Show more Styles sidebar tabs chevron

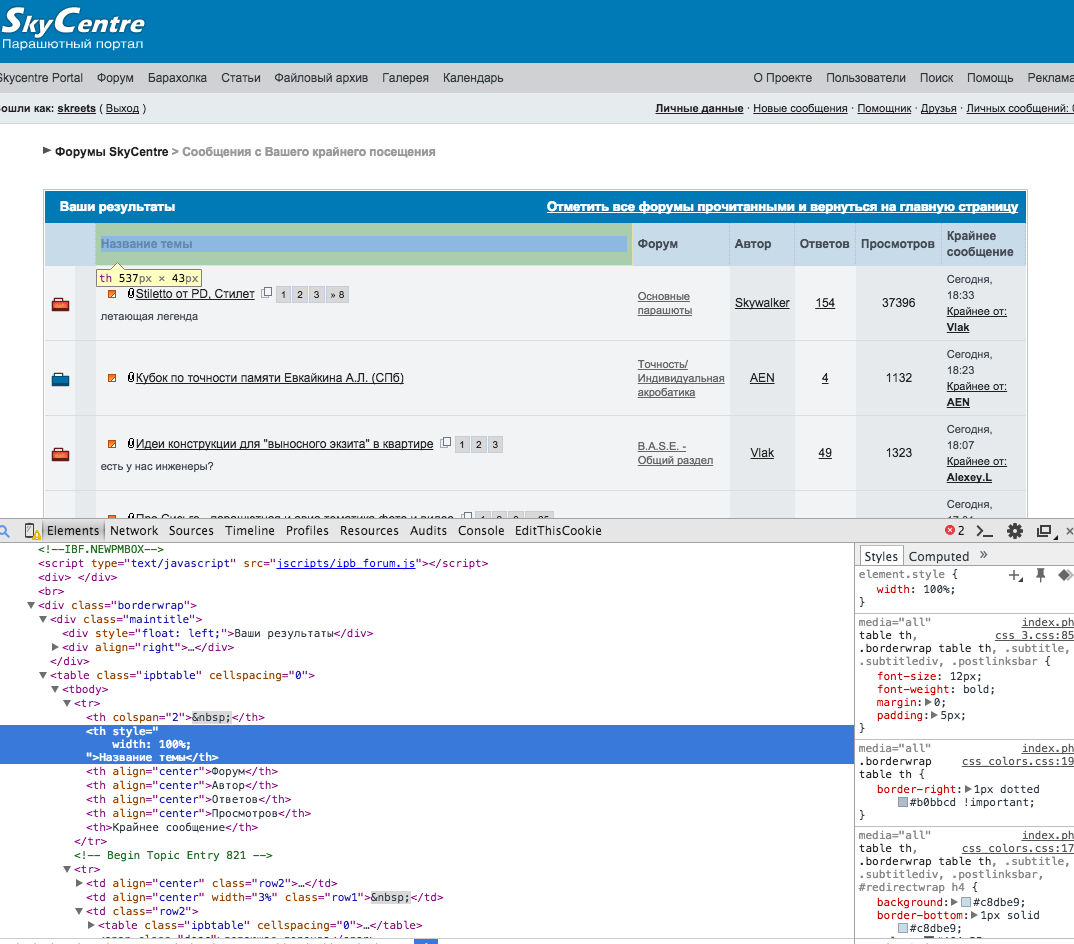984,555
